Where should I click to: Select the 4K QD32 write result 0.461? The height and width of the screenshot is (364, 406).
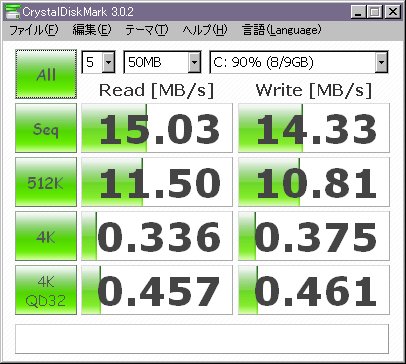[x=314, y=290]
